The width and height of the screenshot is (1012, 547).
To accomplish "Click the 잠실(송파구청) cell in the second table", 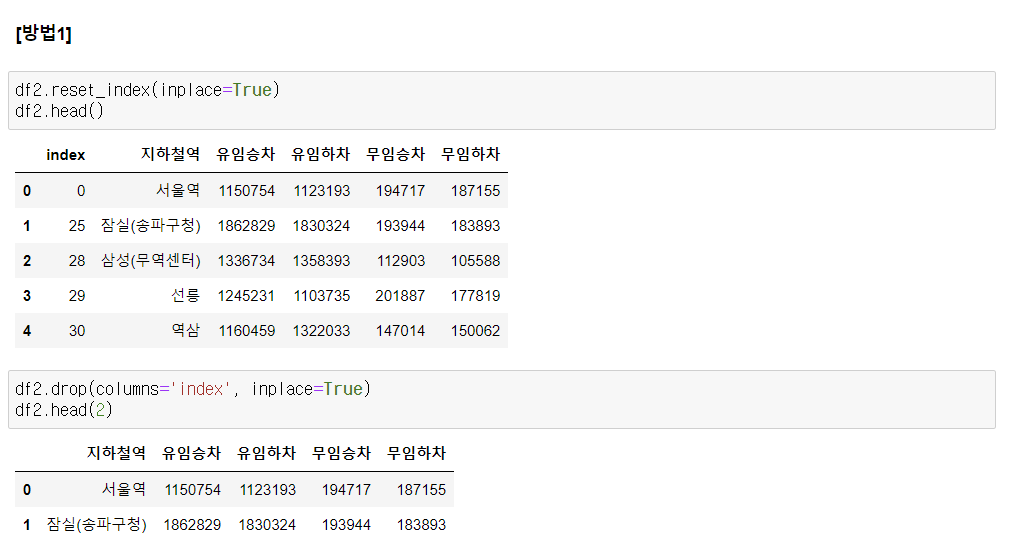I will (96, 524).
